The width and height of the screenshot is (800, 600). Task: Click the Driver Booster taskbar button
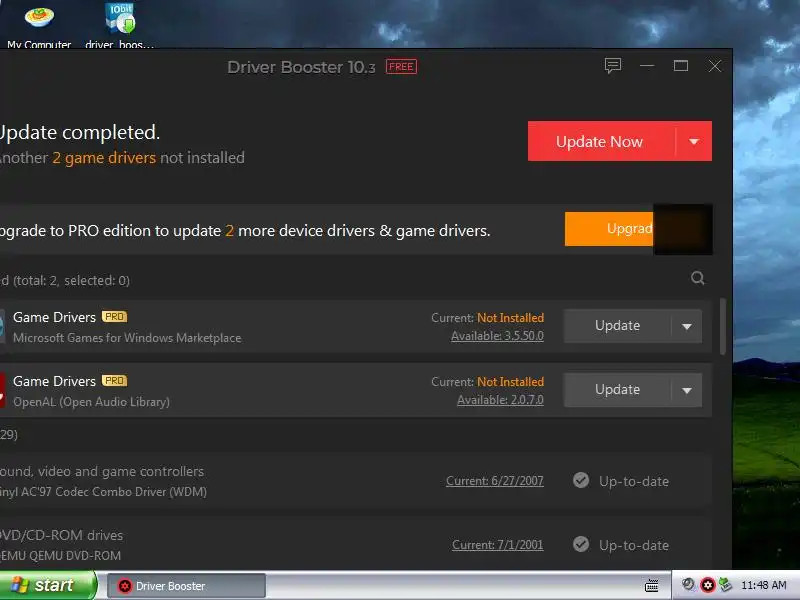186,586
